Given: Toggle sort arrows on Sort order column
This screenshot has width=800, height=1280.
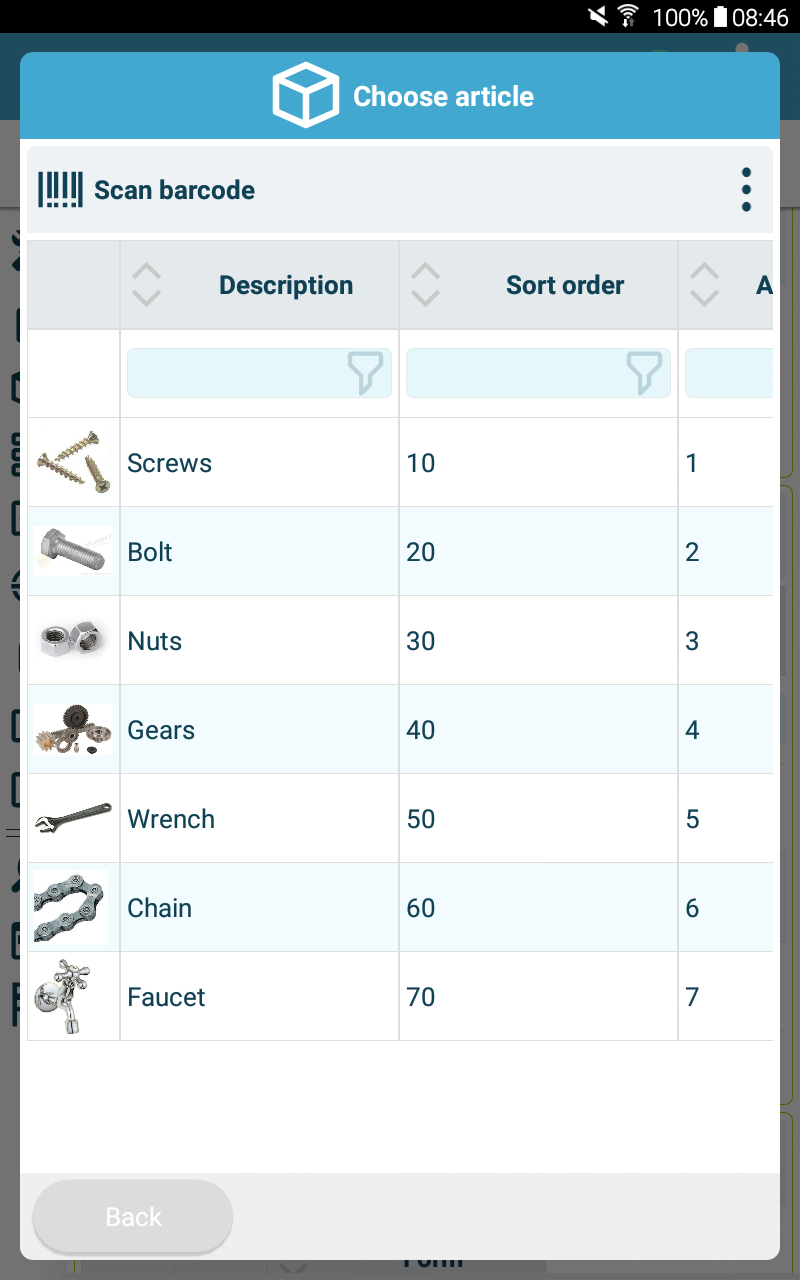Looking at the screenshot, I should point(425,285).
